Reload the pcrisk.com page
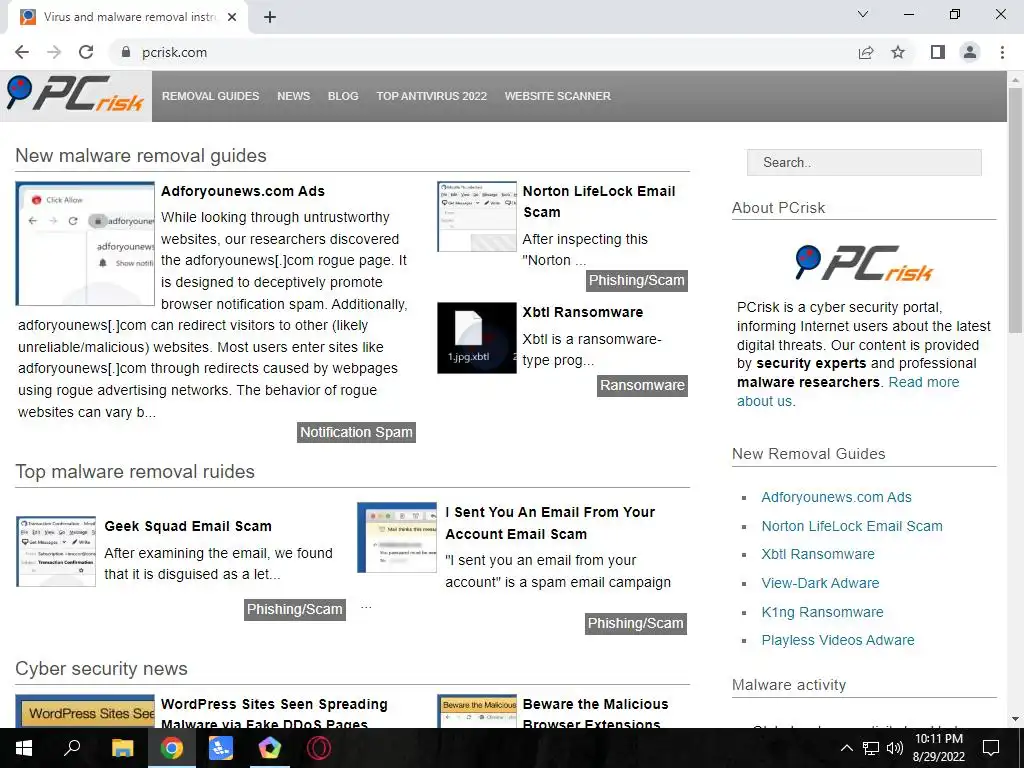This screenshot has width=1024, height=768. point(86,52)
